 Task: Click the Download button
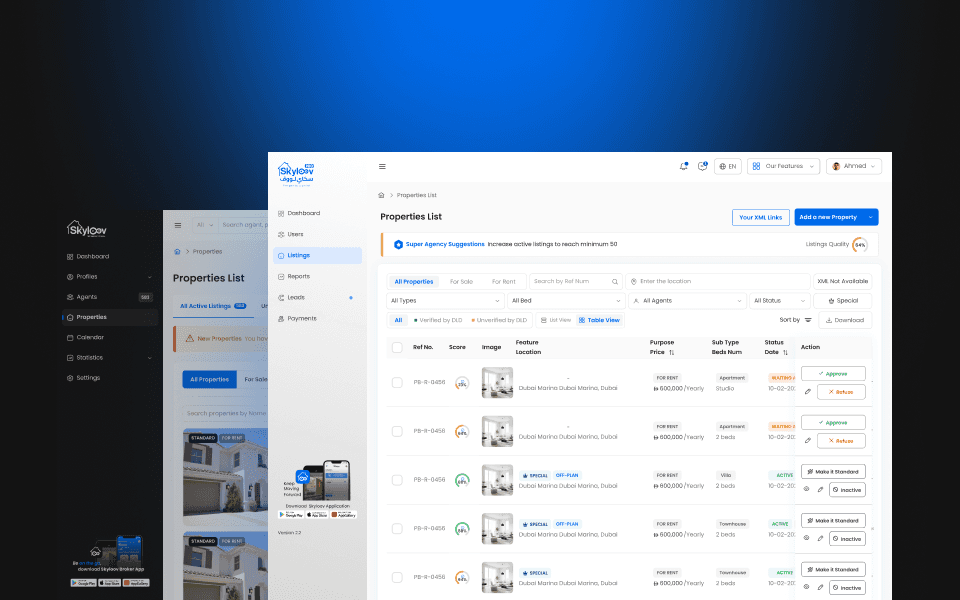[845, 320]
